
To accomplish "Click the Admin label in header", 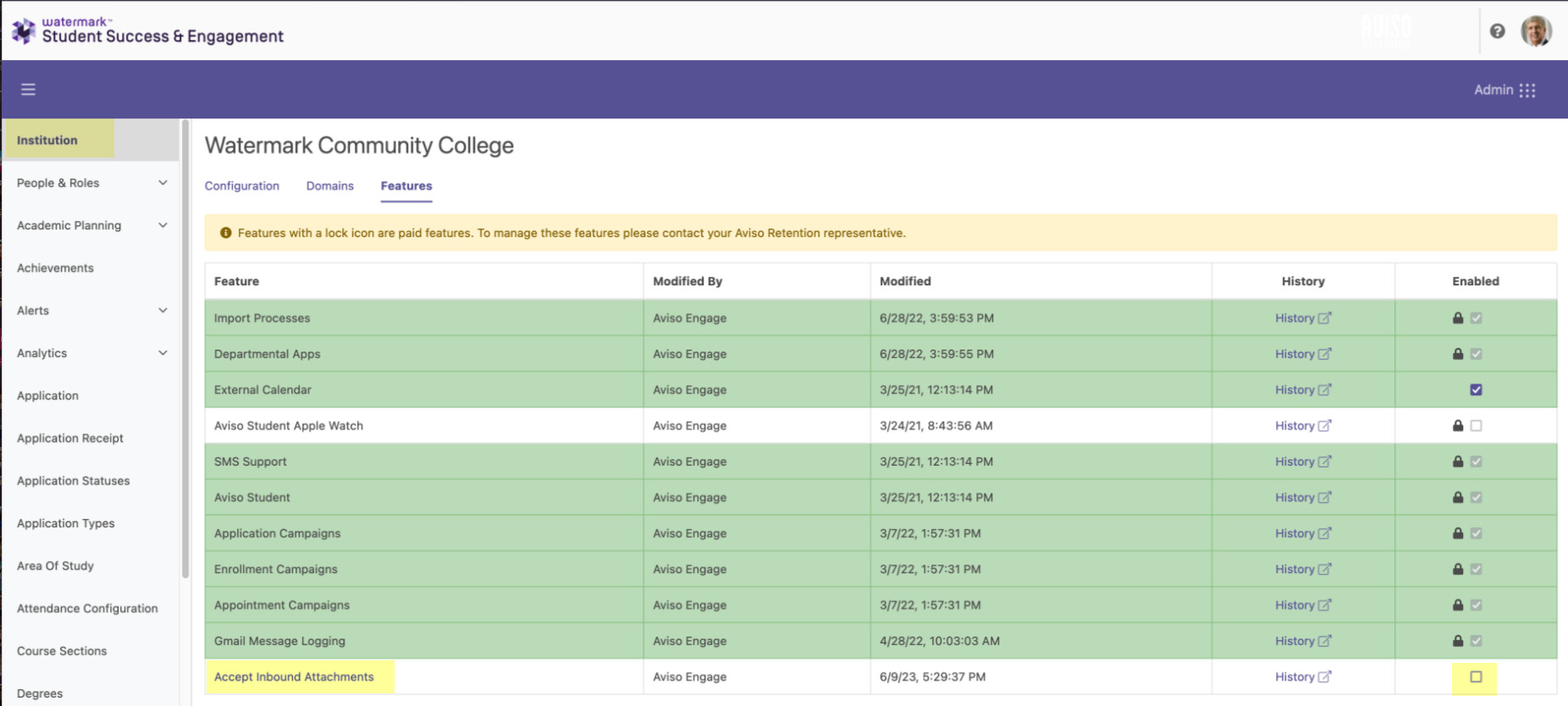I will click(x=1493, y=90).
